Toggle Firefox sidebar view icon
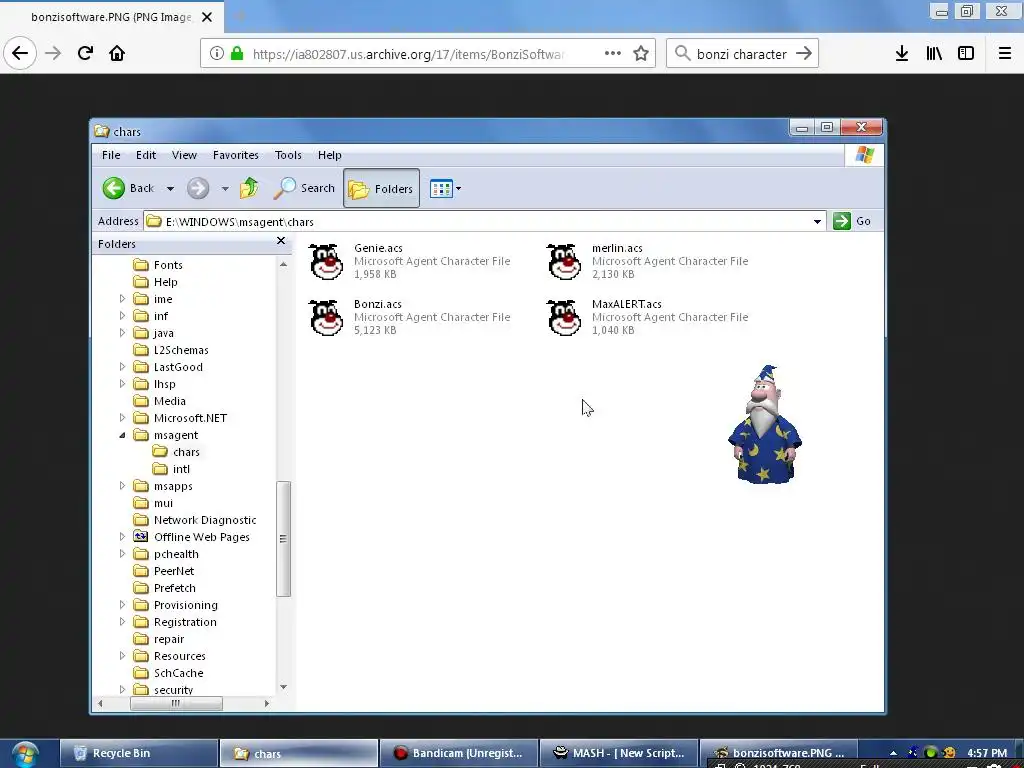This screenshot has width=1024, height=768. 966,54
